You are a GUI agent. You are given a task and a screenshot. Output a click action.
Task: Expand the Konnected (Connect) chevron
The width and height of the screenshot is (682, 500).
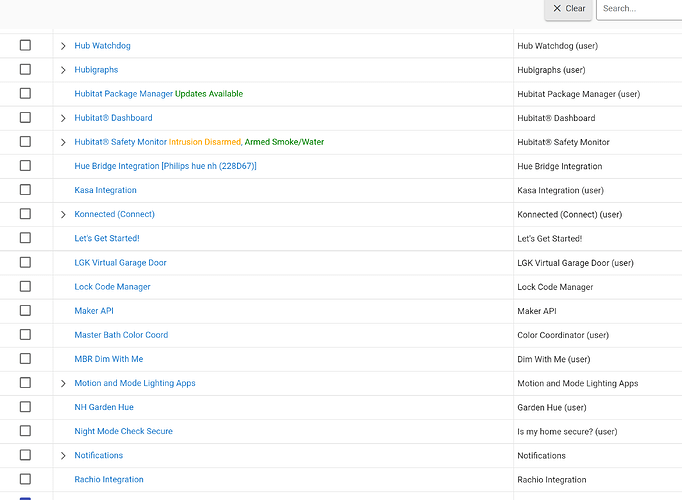click(x=63, y=214)
